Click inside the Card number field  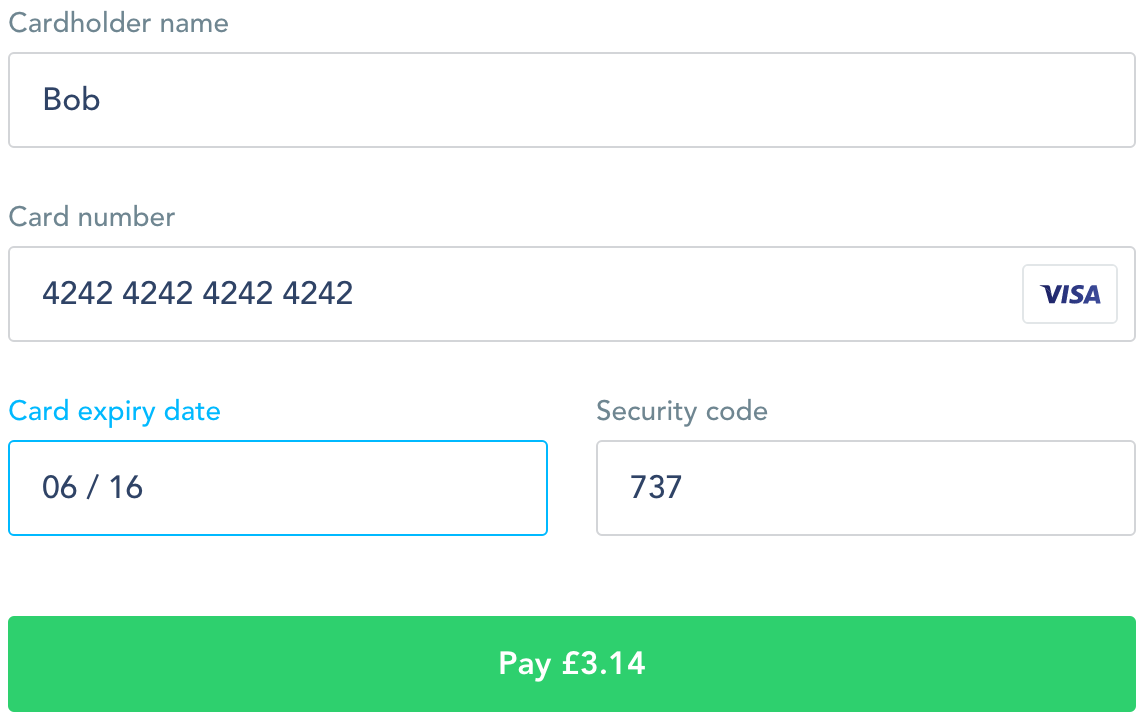click(x=500, y=293)
